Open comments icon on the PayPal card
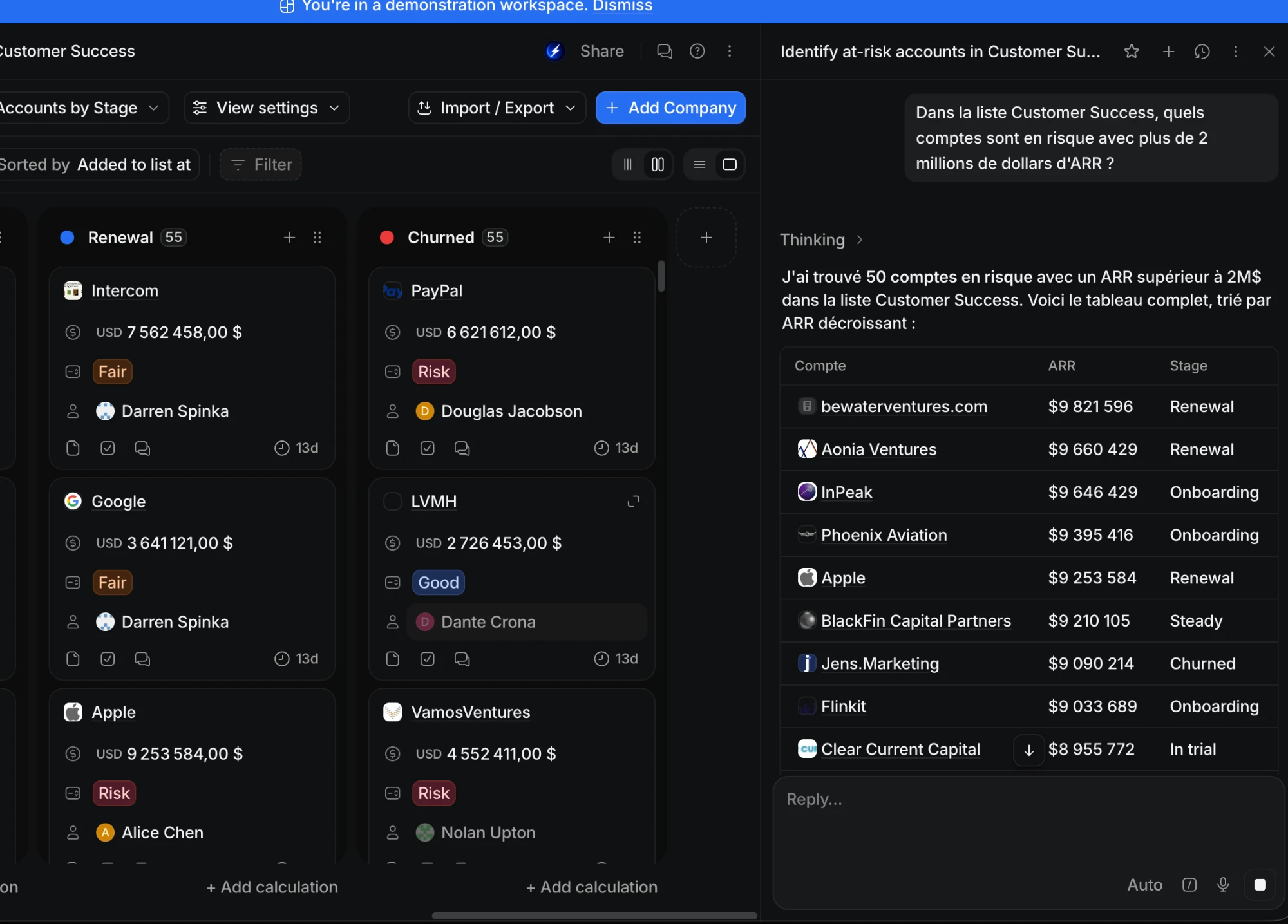The height and width of the screenshot is (924, 1288). pyautogui.click(x=462, y=448)
